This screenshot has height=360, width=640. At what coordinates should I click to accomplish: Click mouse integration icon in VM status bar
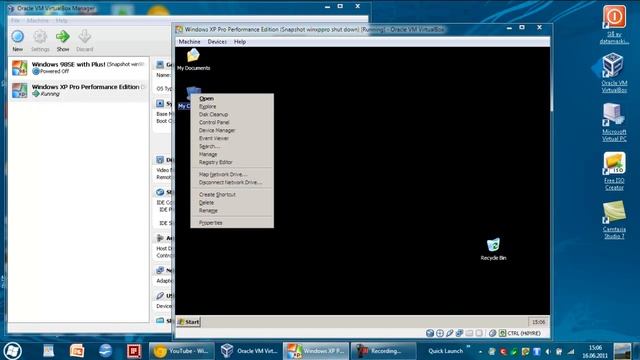pyautogui.click(x=493, y=333)
